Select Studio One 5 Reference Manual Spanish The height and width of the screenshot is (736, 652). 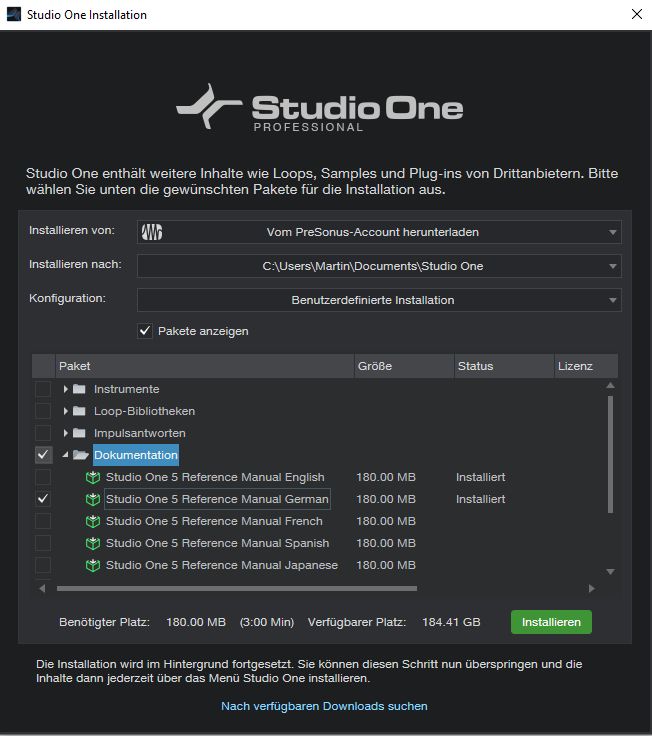pyautogui.click(x=217, y=543)
